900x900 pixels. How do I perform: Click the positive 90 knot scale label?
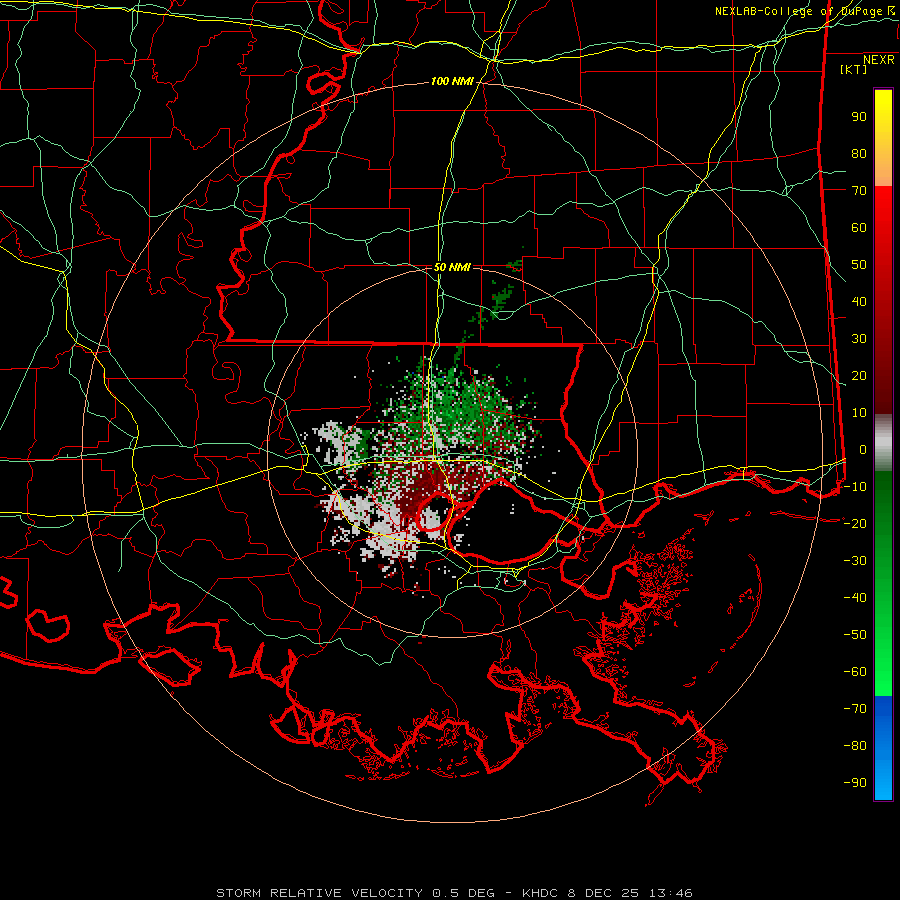point(859,117)
